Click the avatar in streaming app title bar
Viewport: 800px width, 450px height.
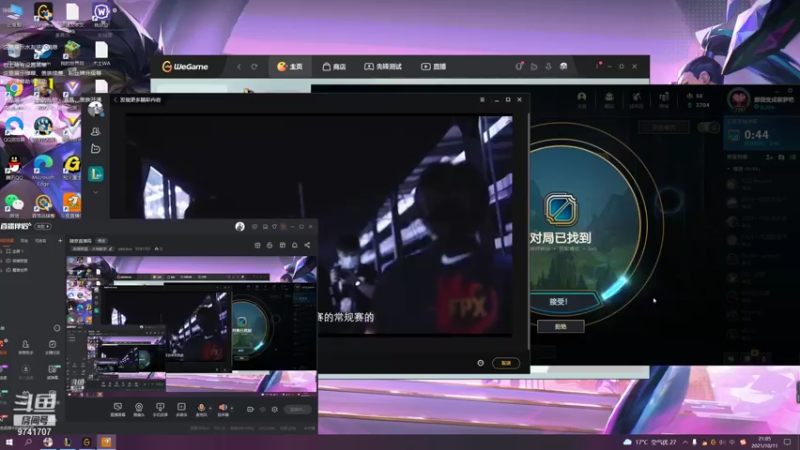(240, 227)
